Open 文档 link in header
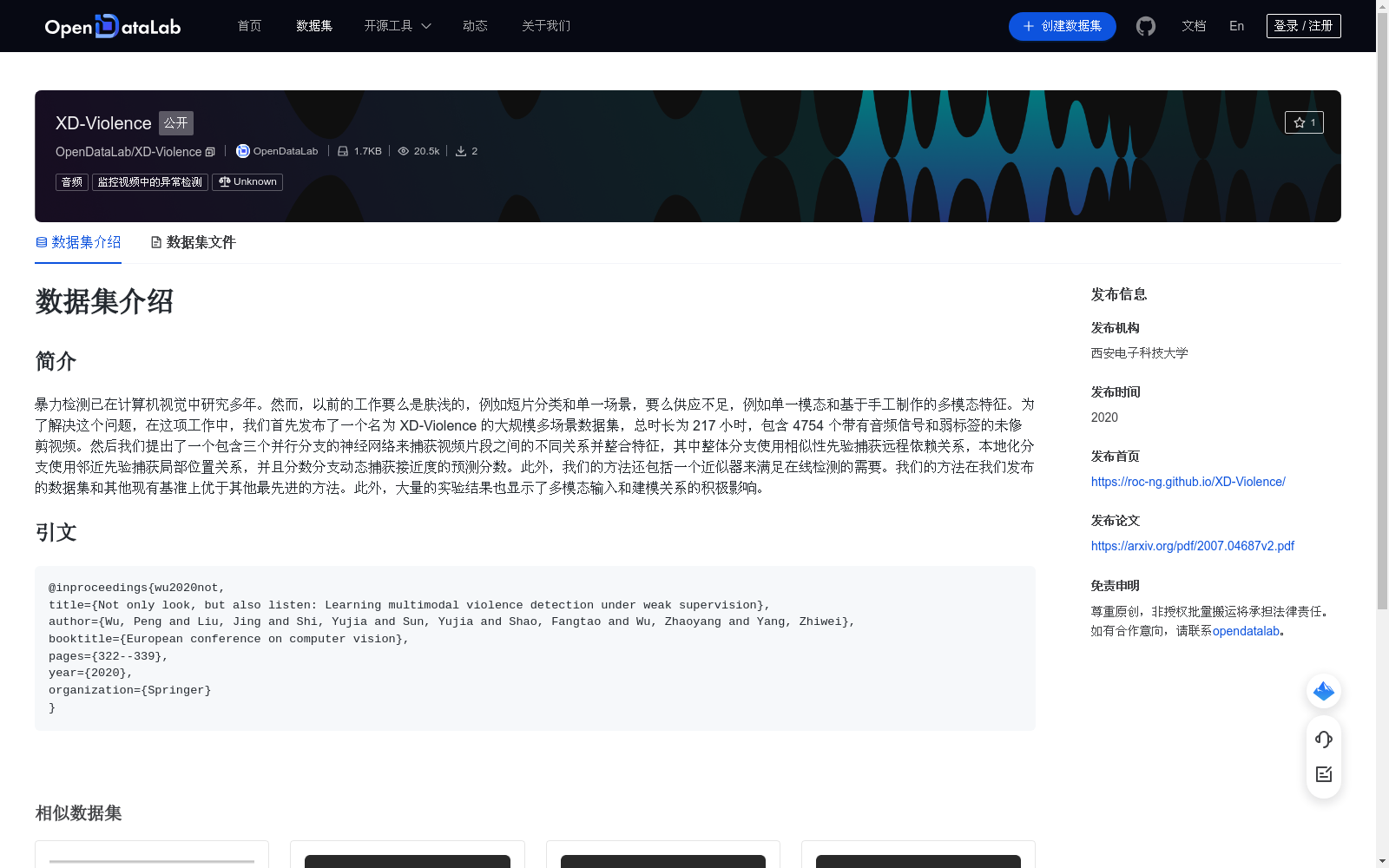 tap(1194, 26)
